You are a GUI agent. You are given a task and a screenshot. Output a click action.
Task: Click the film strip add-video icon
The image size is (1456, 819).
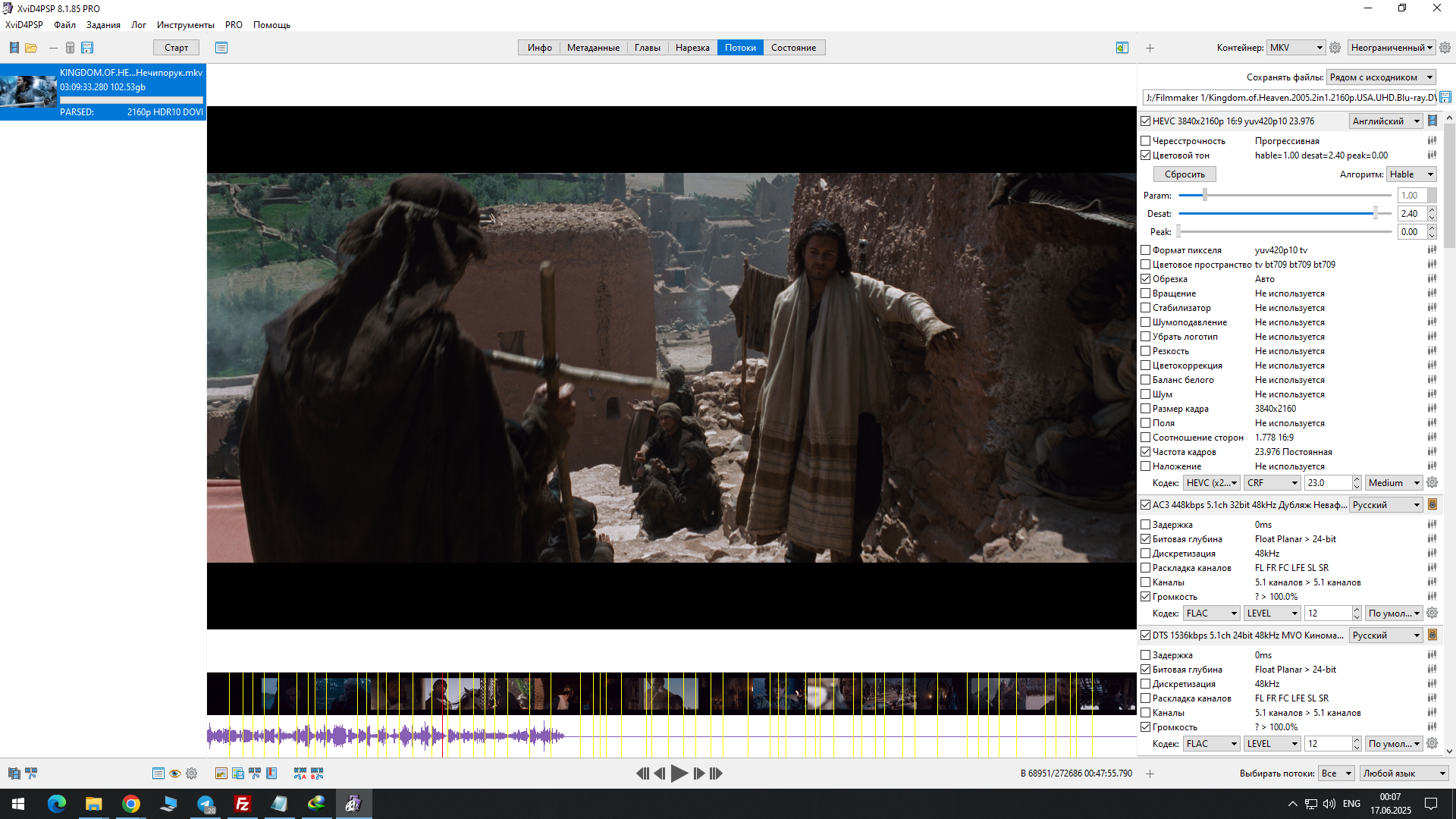[14, 48]
